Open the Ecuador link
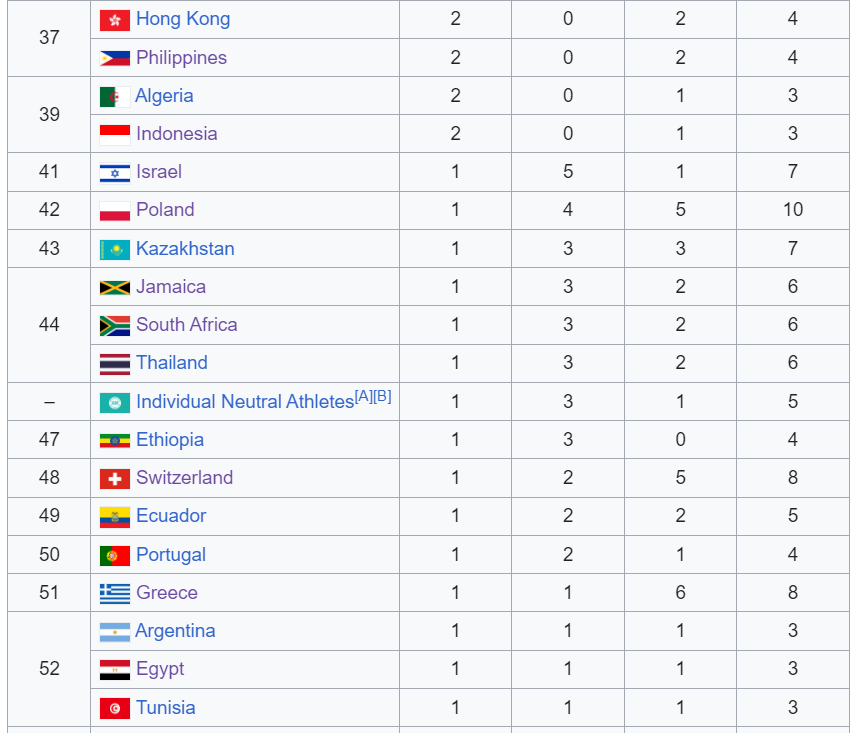854x733 pixels. point(171,516)
